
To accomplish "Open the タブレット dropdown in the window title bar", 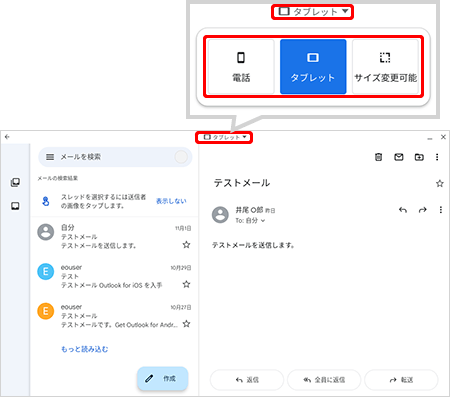I will coord(224,137).
